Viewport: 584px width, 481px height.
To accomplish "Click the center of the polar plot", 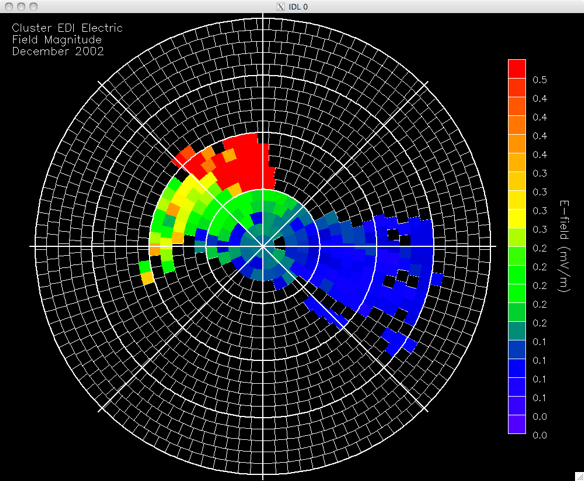I will (x=263, y=246).
